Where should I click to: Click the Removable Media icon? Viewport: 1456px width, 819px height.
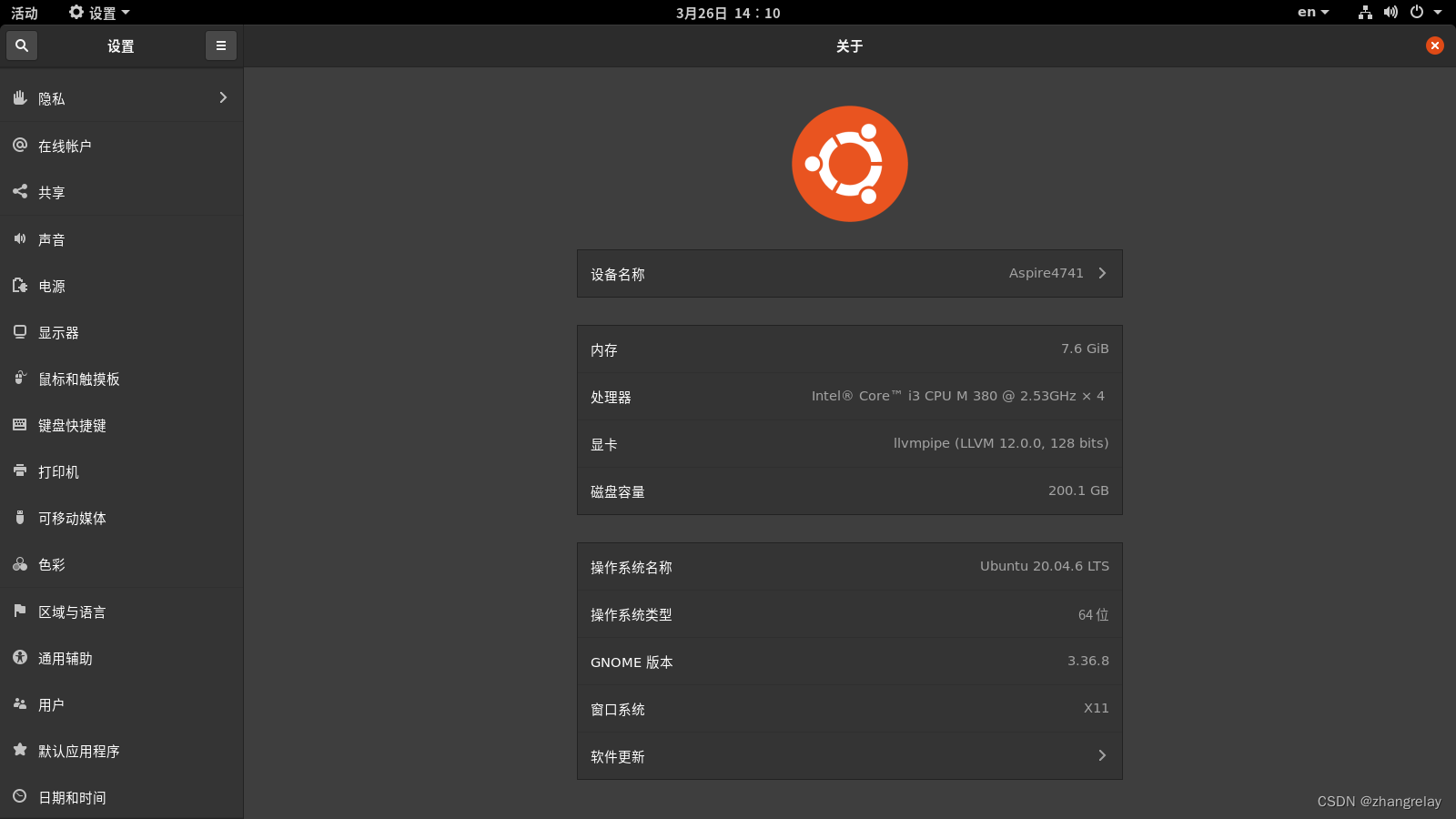[x=20, y=517]
